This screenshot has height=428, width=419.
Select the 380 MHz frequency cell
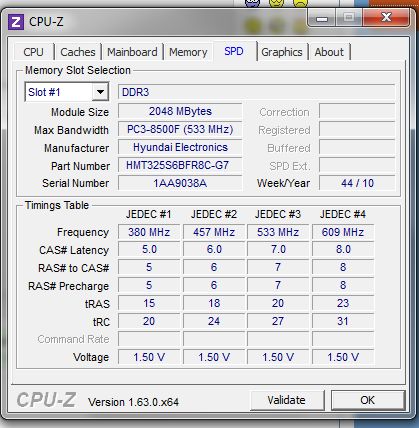click(149, 232)
